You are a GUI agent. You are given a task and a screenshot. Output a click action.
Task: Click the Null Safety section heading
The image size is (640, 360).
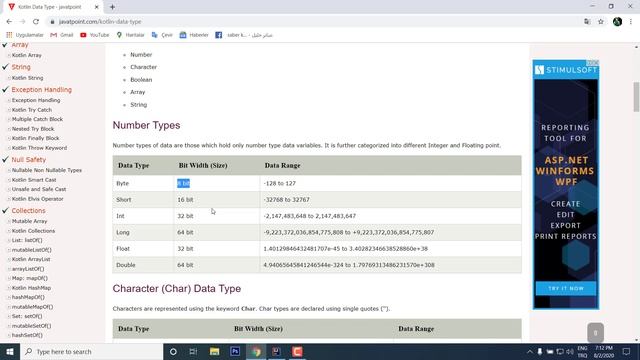click(x=29, y=160)
